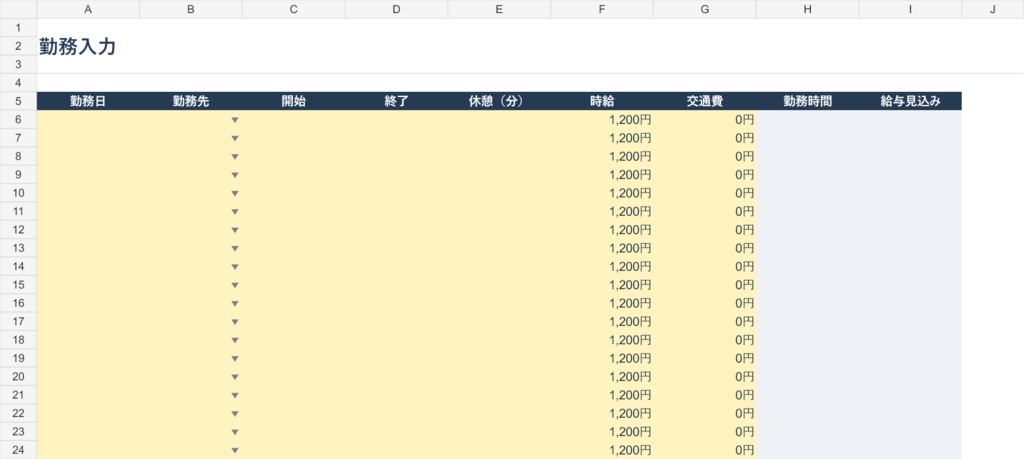Open the 勤務先 dropdown in row 15

tap(235, 285)
